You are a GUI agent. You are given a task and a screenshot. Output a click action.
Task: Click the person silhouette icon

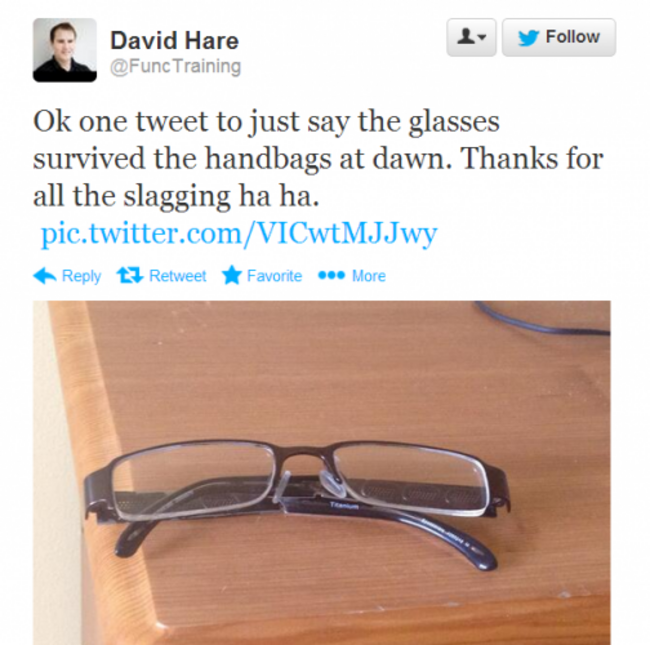[464, 37]
